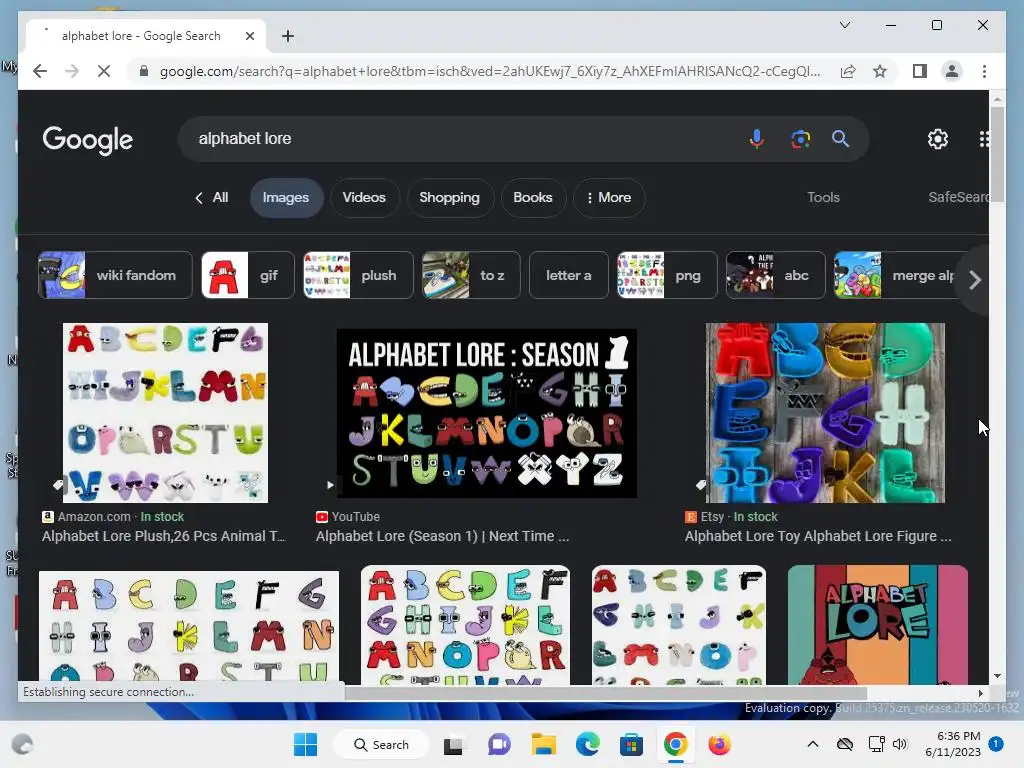Open the notification badge in tray
Image resolution: width=1024 pixels, height=768 pixels.
[996, 744]
